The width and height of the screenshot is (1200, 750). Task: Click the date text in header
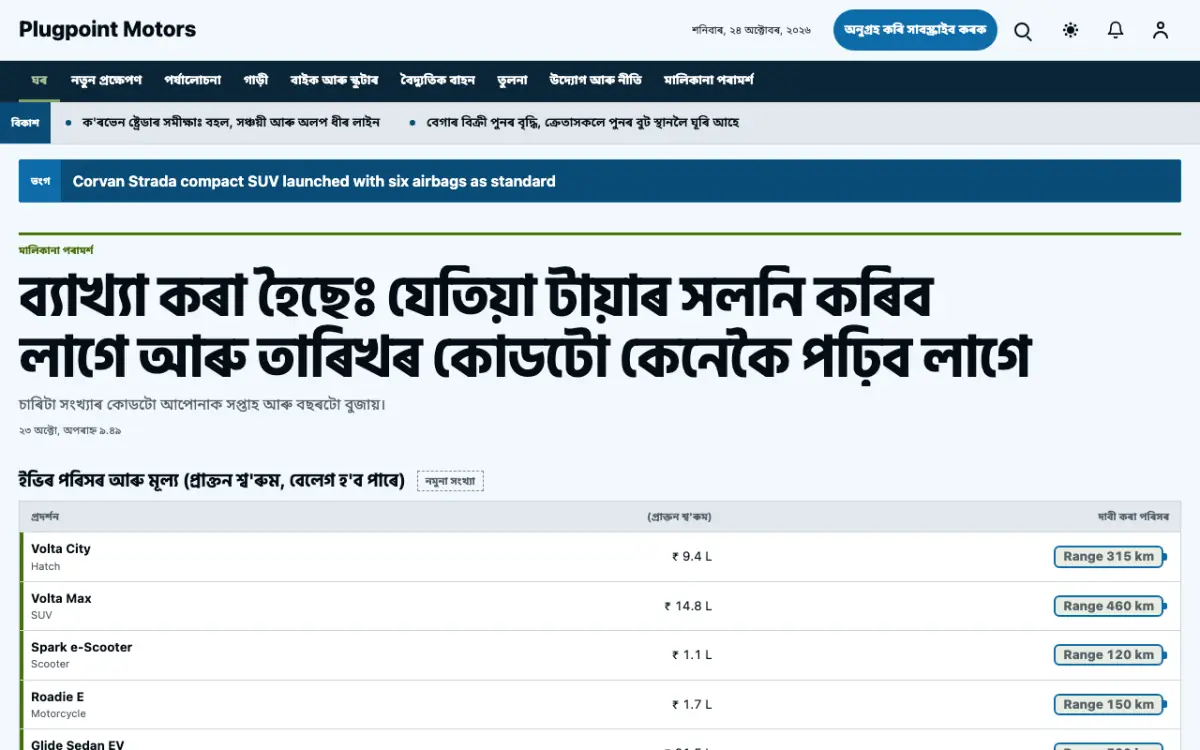[751, 31]
